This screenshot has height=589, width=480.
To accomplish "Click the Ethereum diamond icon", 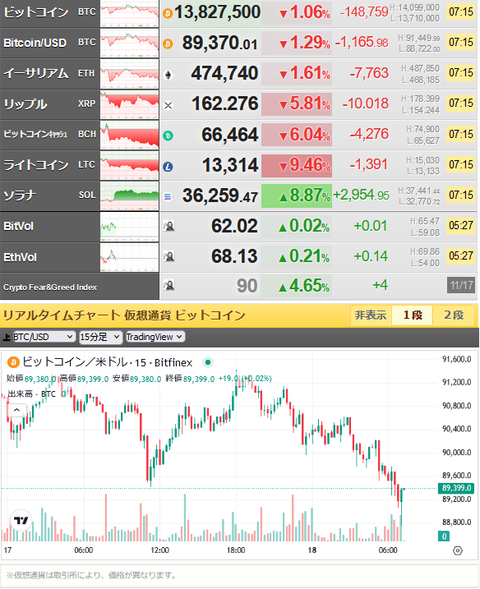I will point(168,75).
